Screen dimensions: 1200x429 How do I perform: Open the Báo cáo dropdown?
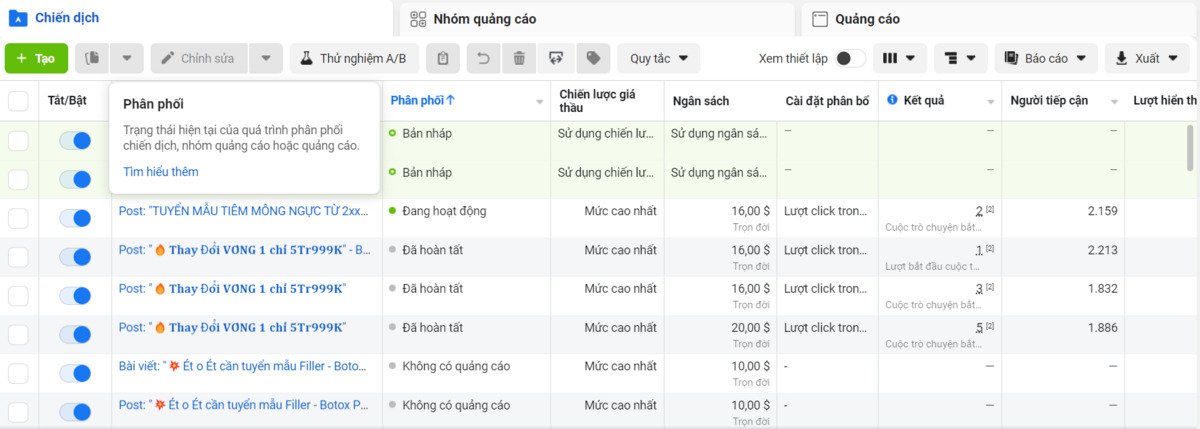click(1046, 59)
